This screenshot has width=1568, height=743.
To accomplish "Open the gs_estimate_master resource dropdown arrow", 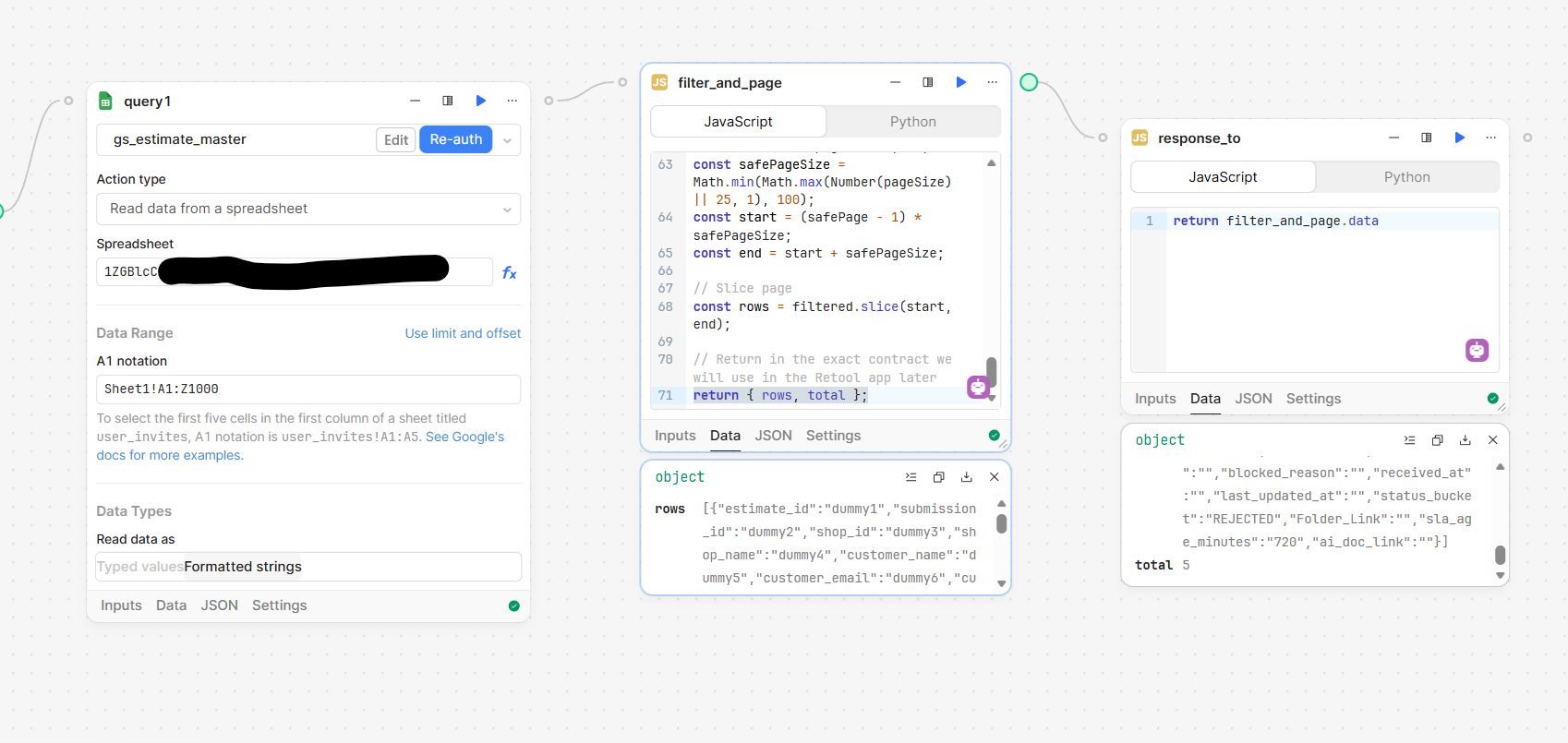I will [x=507, y=140].
